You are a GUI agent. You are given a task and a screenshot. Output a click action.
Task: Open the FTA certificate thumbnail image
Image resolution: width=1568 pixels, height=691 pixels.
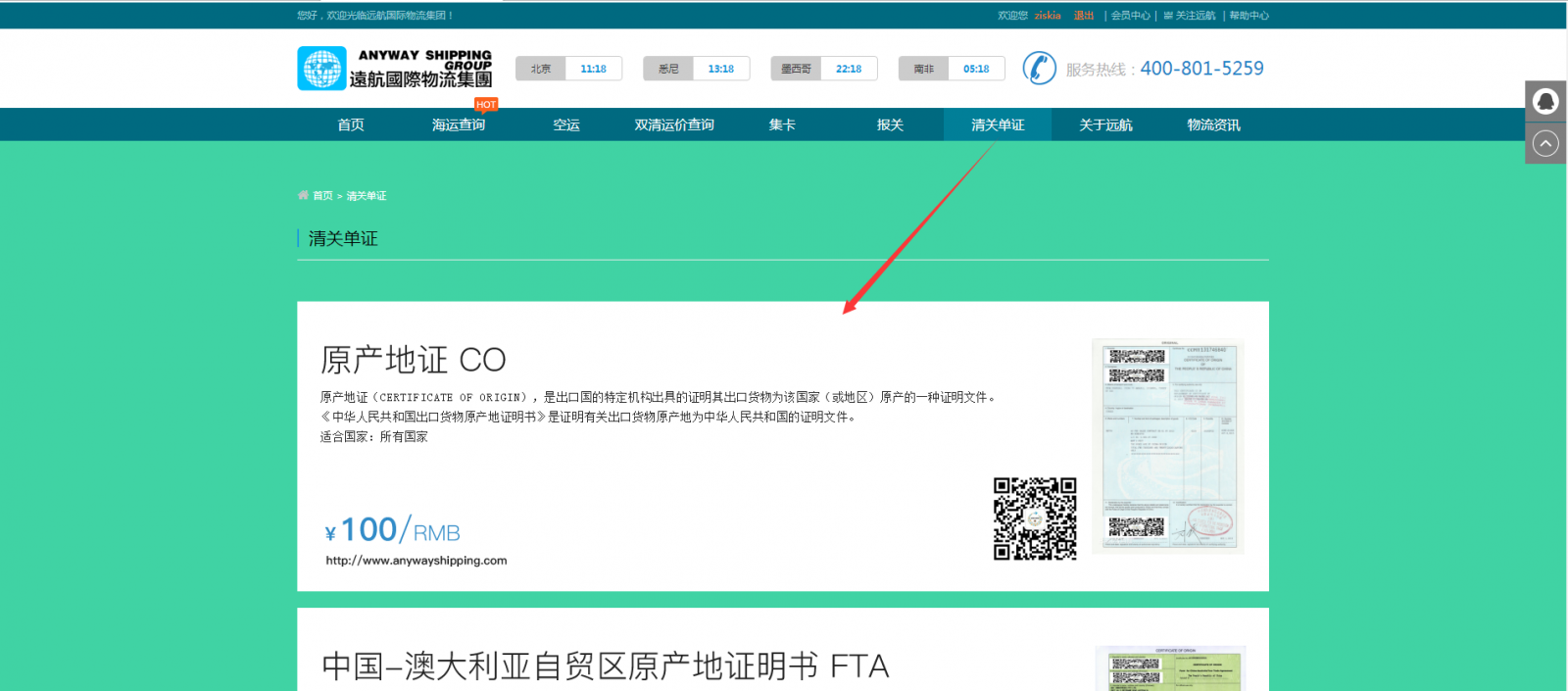[x=1170, y=669]
